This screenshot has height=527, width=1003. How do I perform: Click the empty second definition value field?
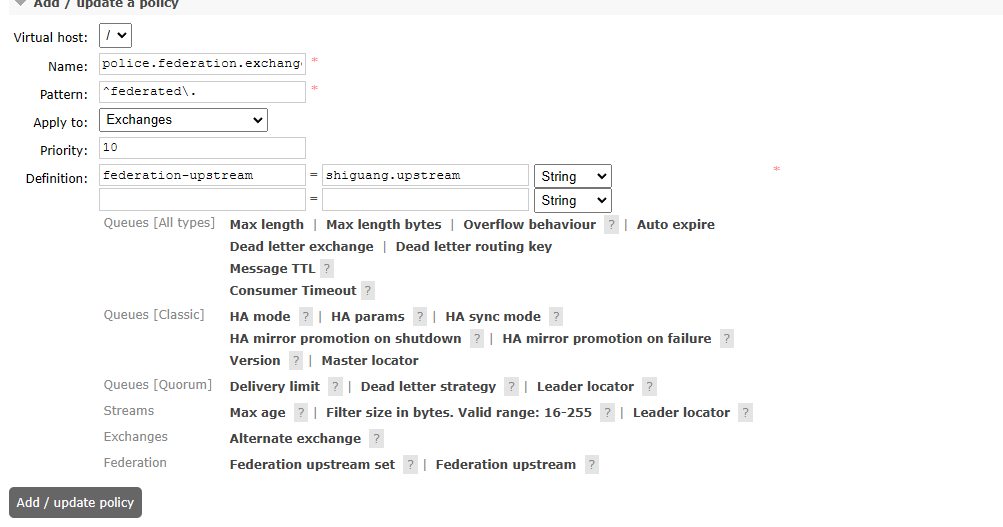click(425, 200)
